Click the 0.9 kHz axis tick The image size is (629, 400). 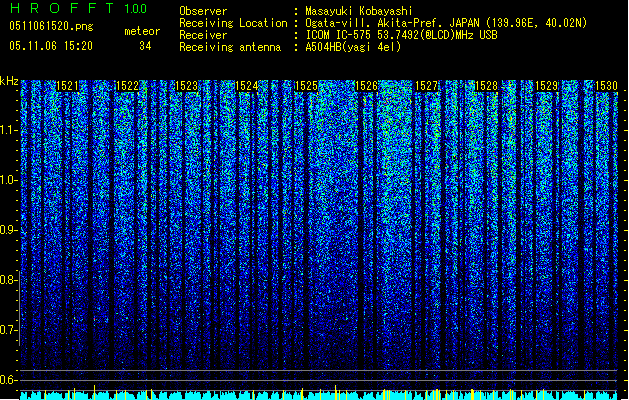(x=9, y=230)
